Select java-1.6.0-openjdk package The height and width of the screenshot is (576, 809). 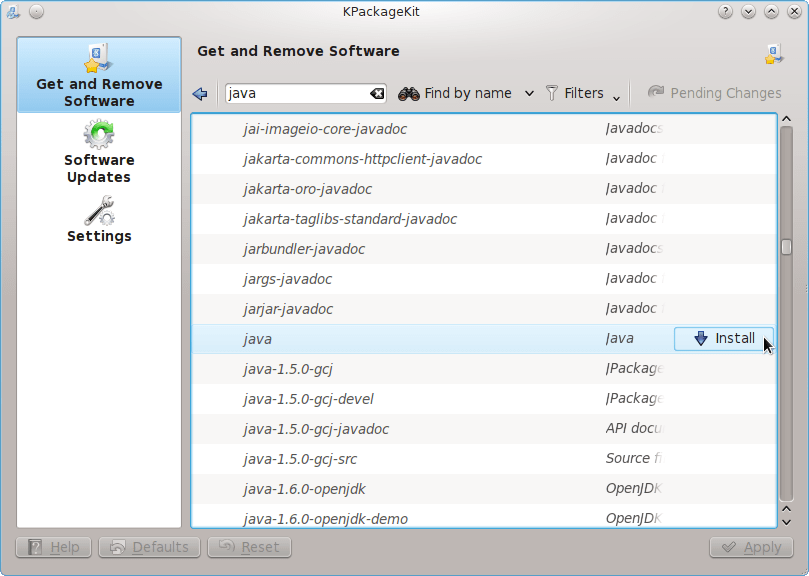coord(484,489)
